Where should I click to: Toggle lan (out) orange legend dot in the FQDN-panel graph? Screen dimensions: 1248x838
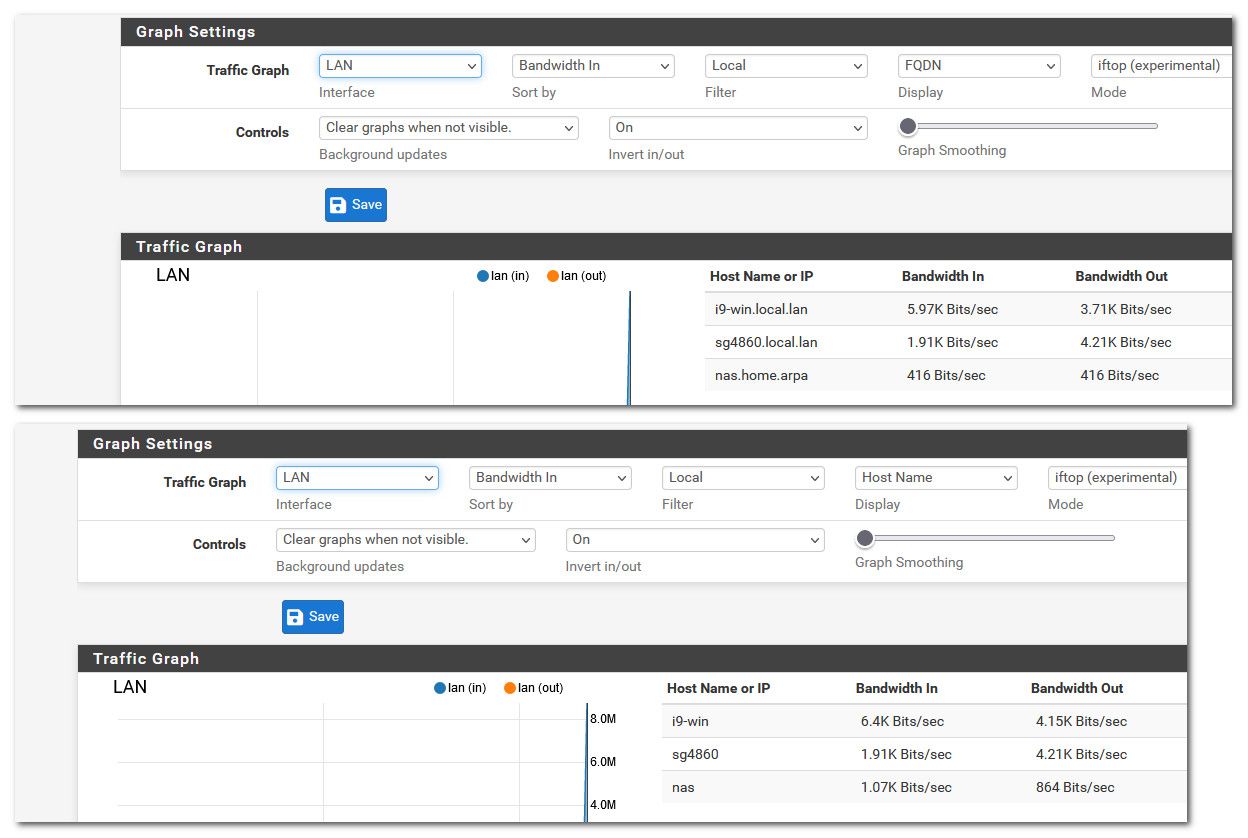[x=553, y=276]
